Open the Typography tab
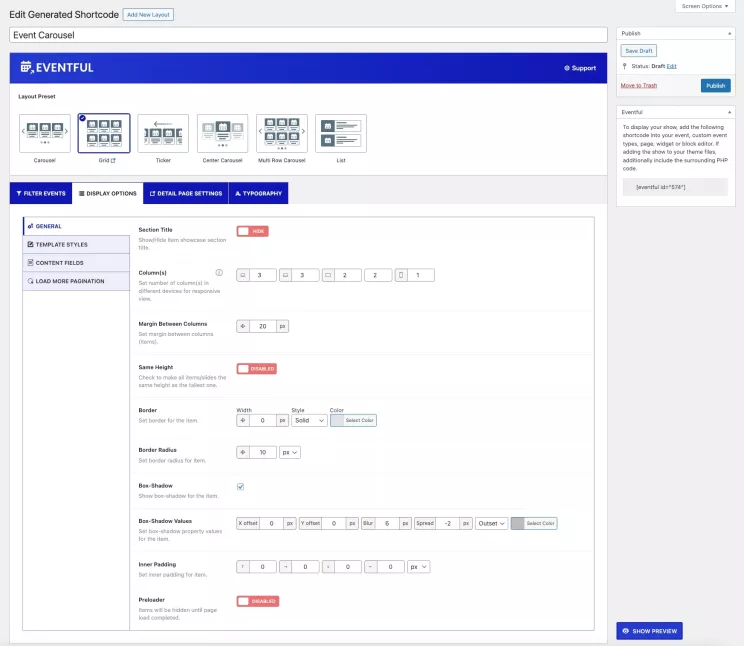 [258, 193]
